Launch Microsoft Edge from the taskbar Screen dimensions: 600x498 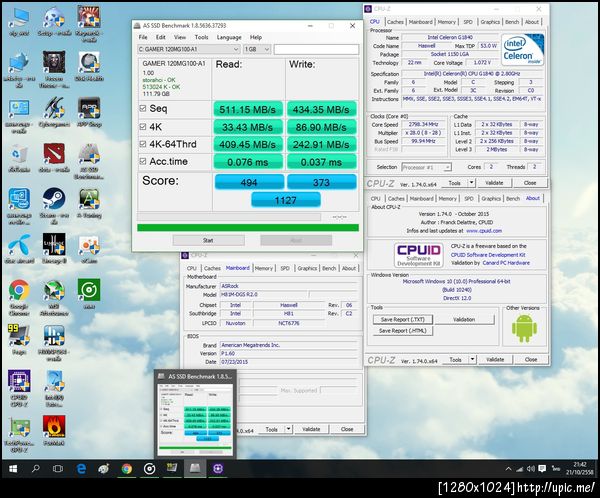[x=81, y=469]
